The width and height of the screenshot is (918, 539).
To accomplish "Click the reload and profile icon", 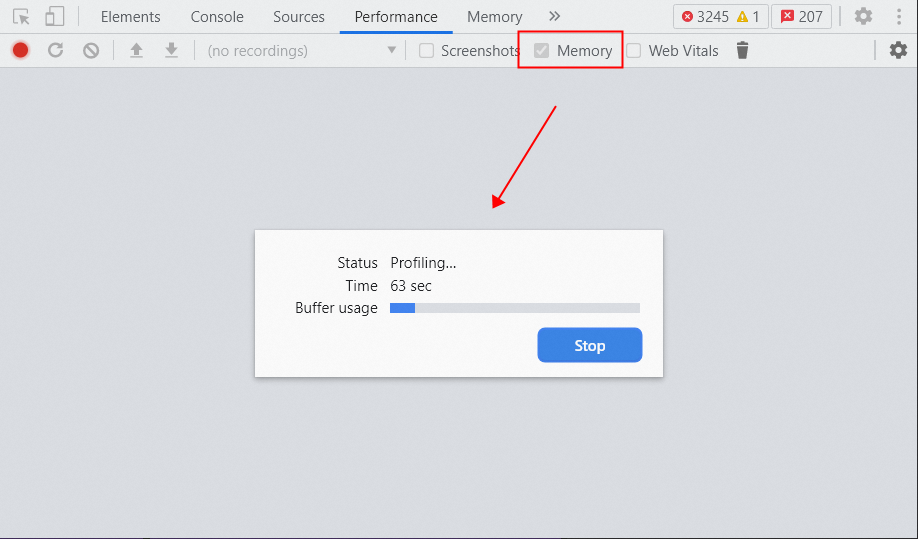I will point(56,50).
